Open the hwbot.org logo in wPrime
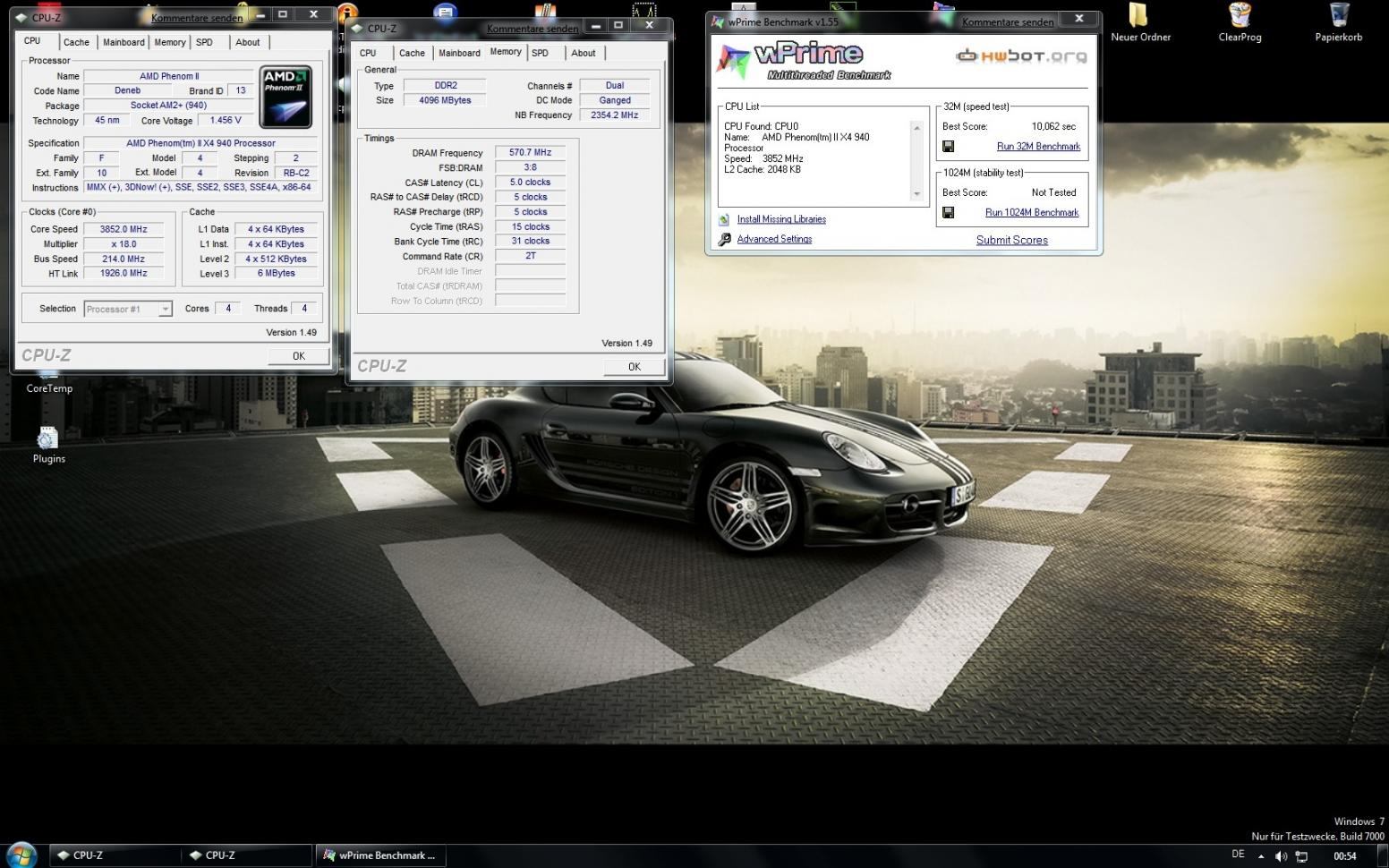 (x=1021, y=56)
